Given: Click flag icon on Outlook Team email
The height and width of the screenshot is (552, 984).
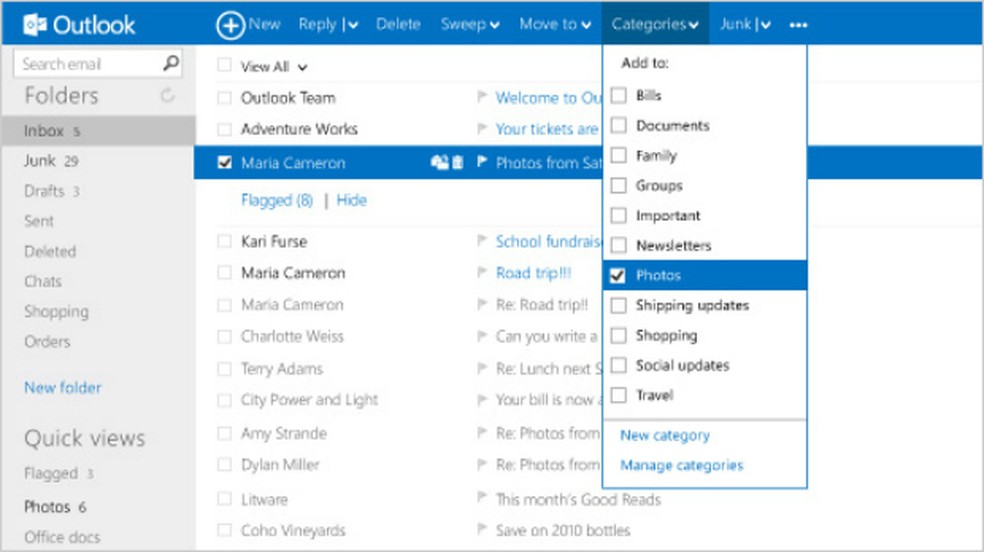Looking at the screenshot, I should (482, 97).
